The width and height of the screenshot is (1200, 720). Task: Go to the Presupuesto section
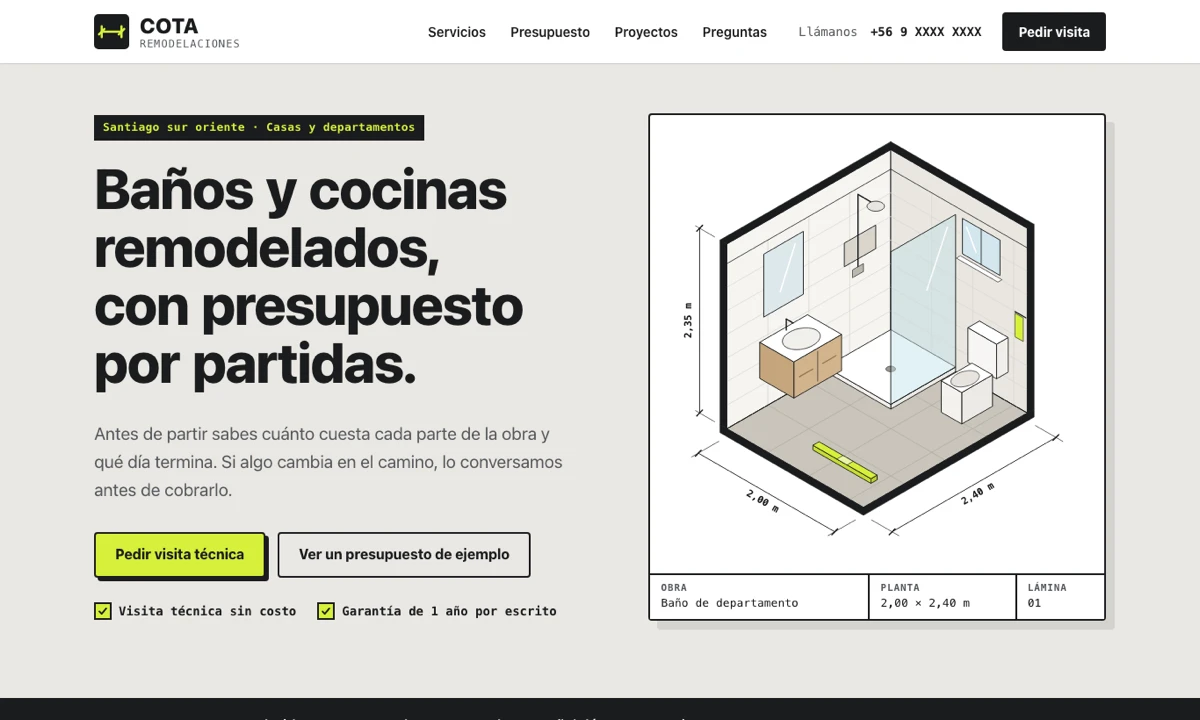point(550,32)
